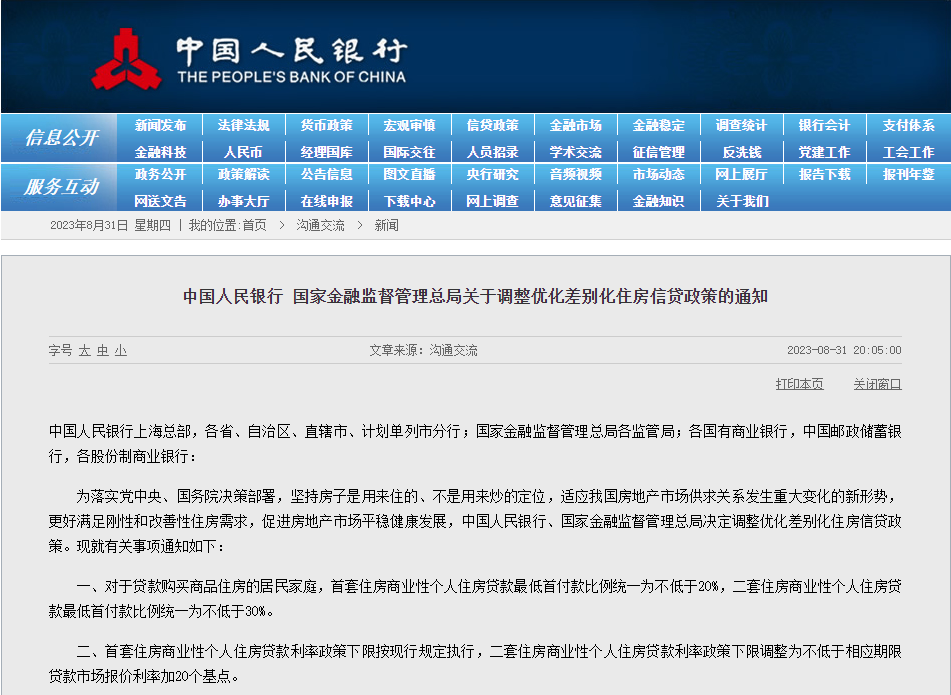
Task: Go to 征信管理 section
Action: tap(659, 152)
